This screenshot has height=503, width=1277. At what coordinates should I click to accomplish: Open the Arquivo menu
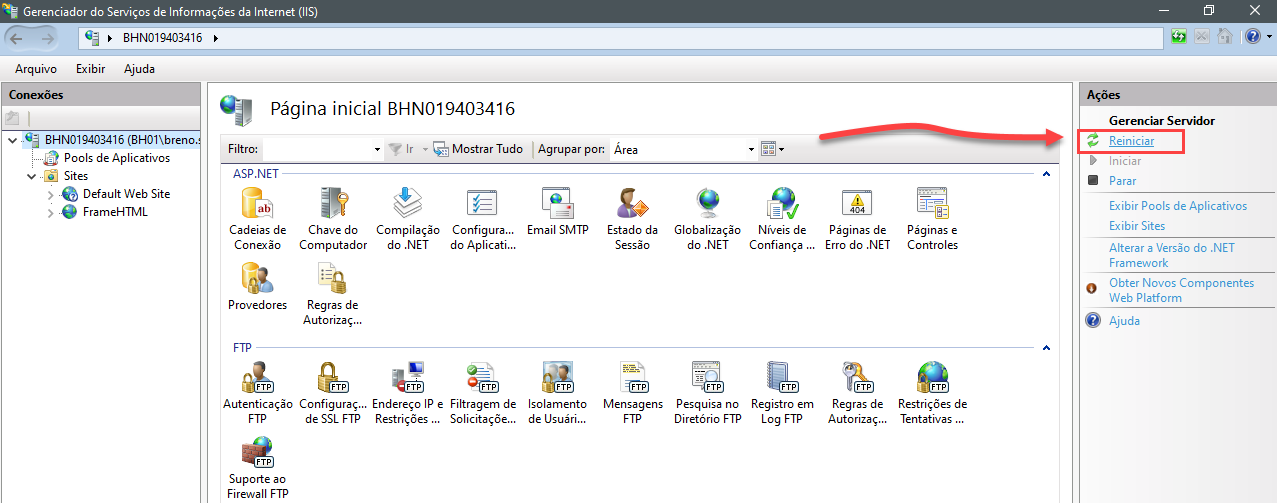point(36,69)
